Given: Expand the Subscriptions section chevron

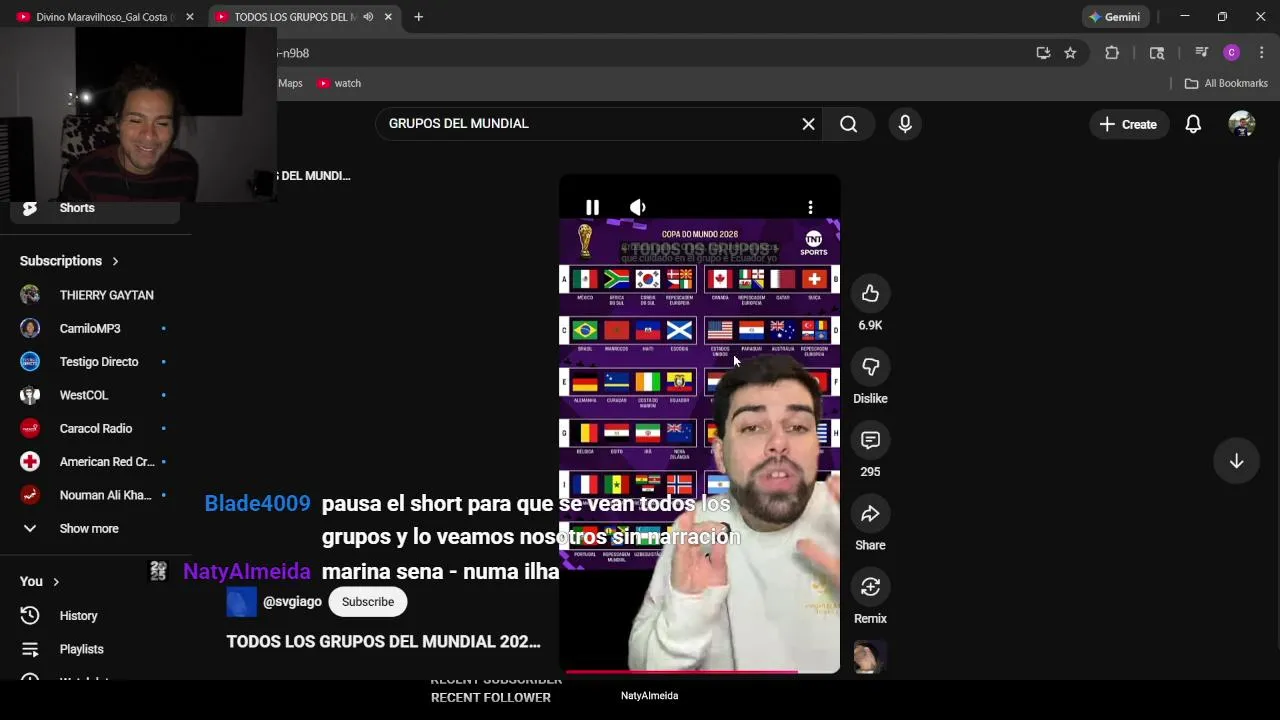Looking at the screenshot, I should point(115,261).
